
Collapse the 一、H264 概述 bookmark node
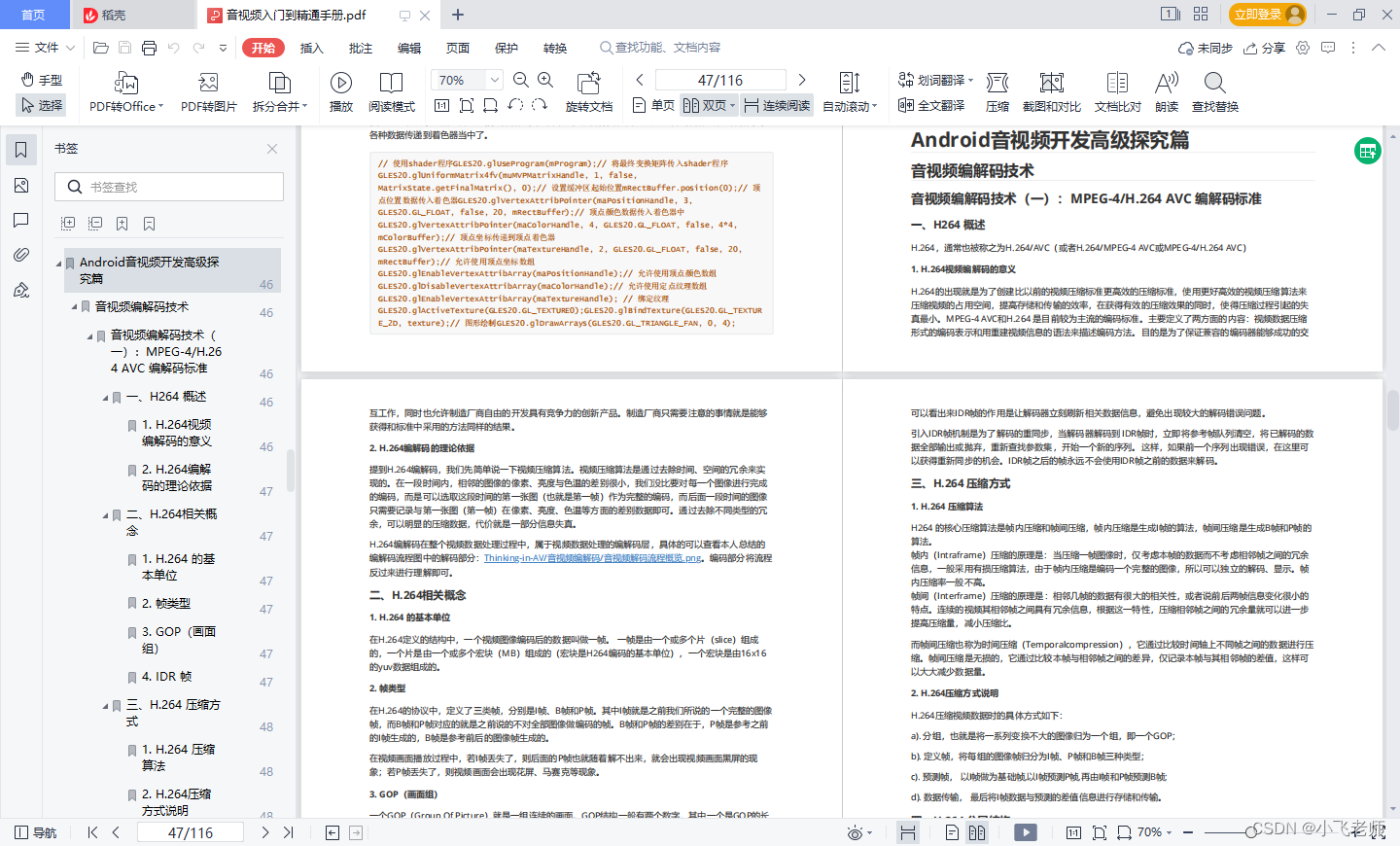pyautogui.click(x=105, y=398)
